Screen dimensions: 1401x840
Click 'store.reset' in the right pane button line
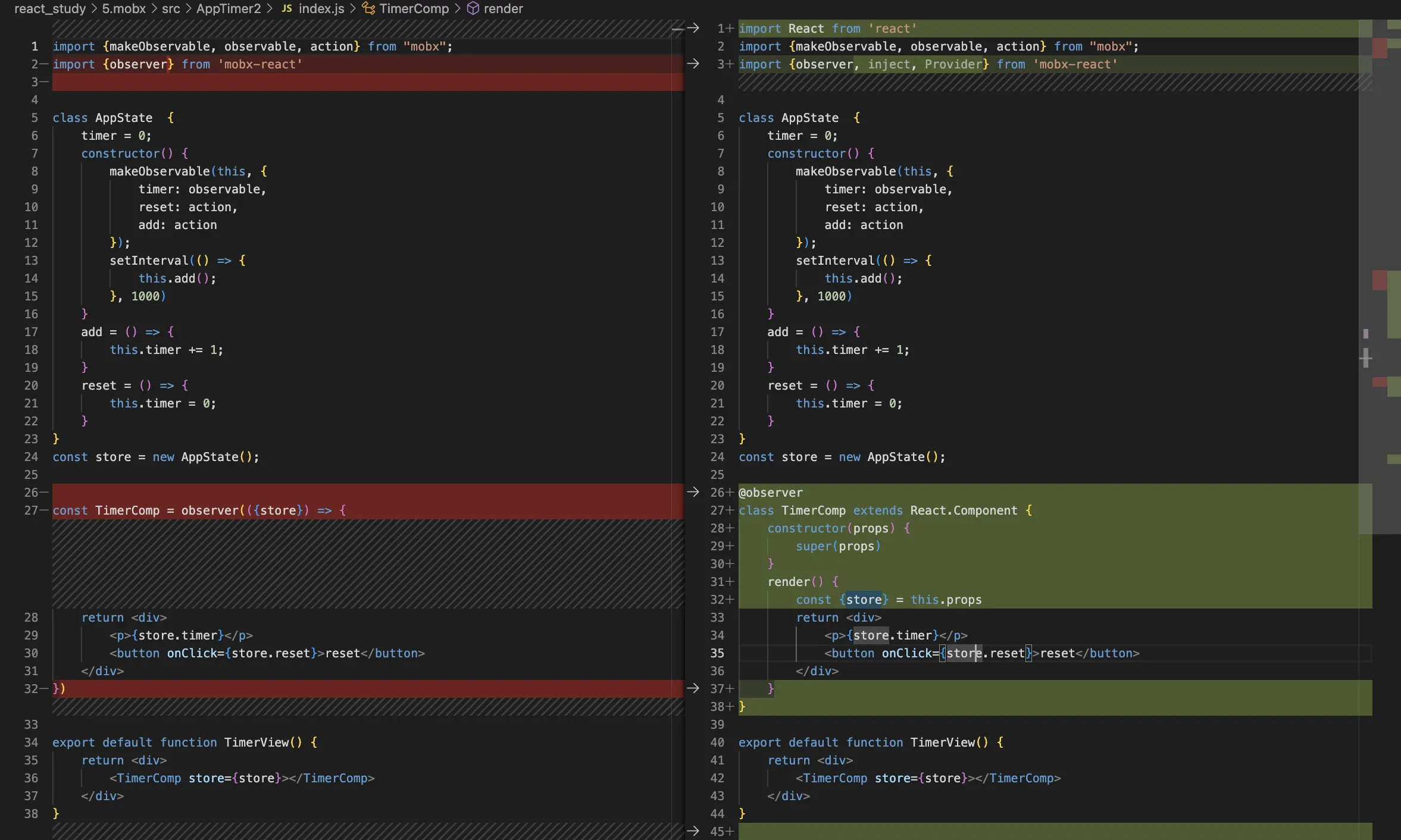(x=986, y=653)
